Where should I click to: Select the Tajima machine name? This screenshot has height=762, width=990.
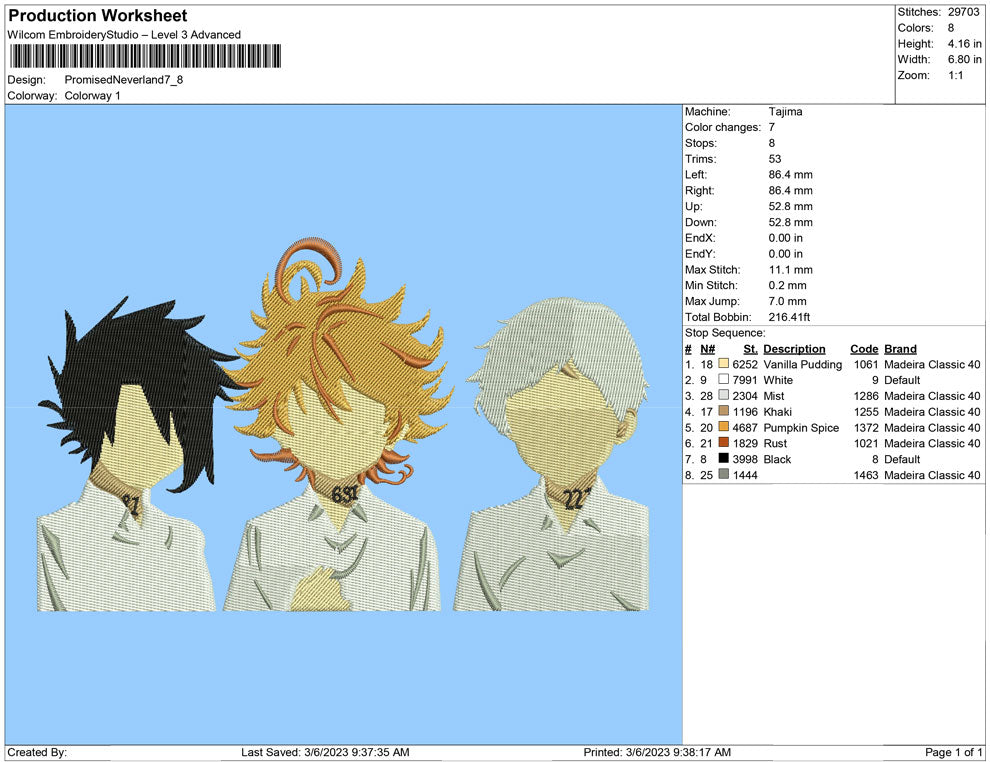coord(786,111)
